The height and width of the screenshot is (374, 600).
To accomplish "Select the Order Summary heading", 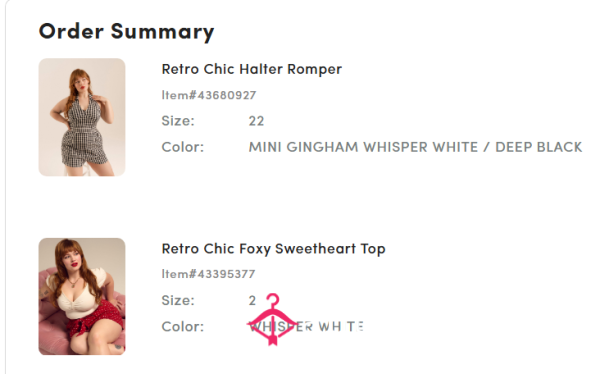I will (x=126, y=31).
